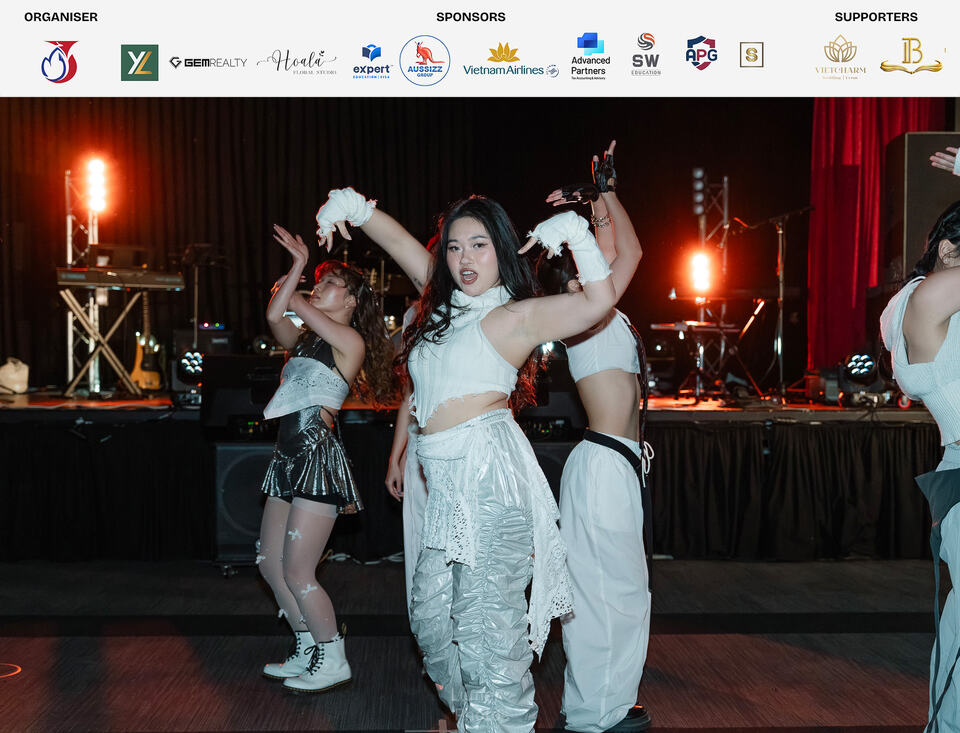Open the Expert Education sponsor logo
Image resolution: width=960 pixels, height=733 pixels.
pyautogui.click(x=372, y=62)
